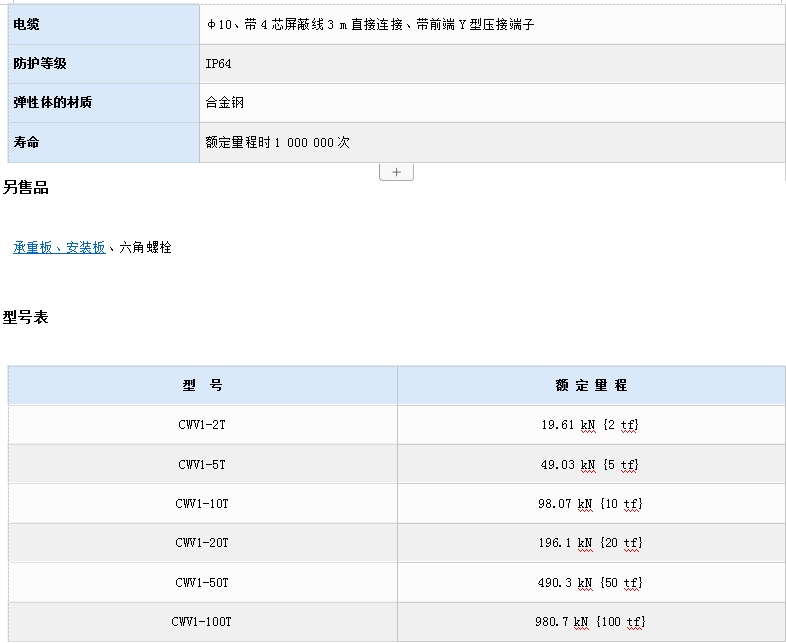Click the plus icon below the specification table
The width and height of the screenshot is (786, 643).
pyautogui.click(x=396, y=172)
